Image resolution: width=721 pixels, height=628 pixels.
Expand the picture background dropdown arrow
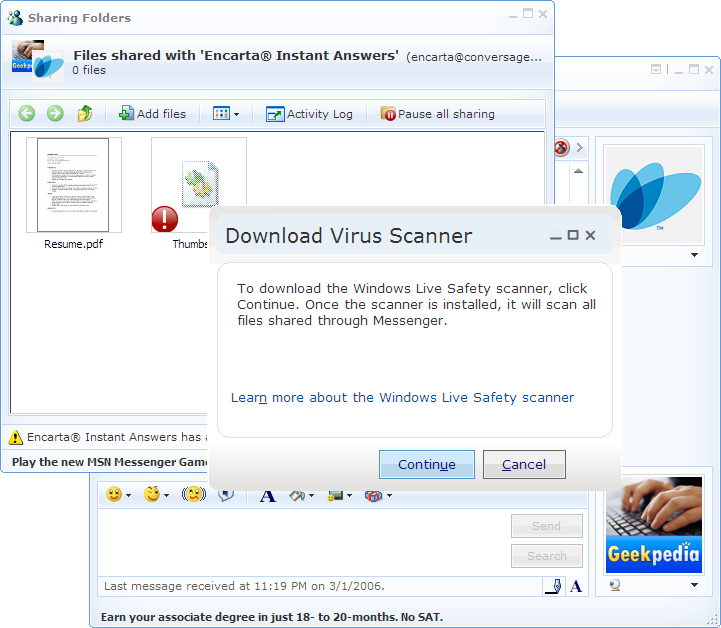pos(349,496)
